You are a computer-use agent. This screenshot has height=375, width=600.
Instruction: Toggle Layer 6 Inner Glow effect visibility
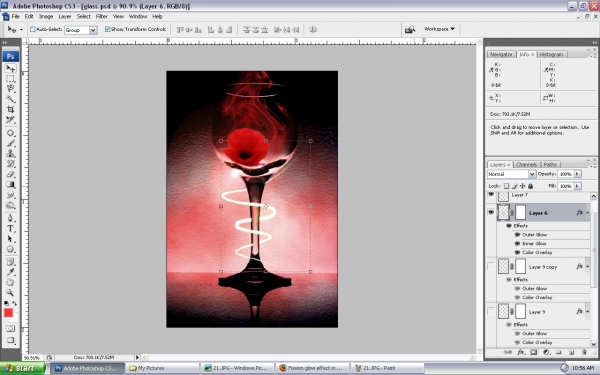tap(517, 243)
